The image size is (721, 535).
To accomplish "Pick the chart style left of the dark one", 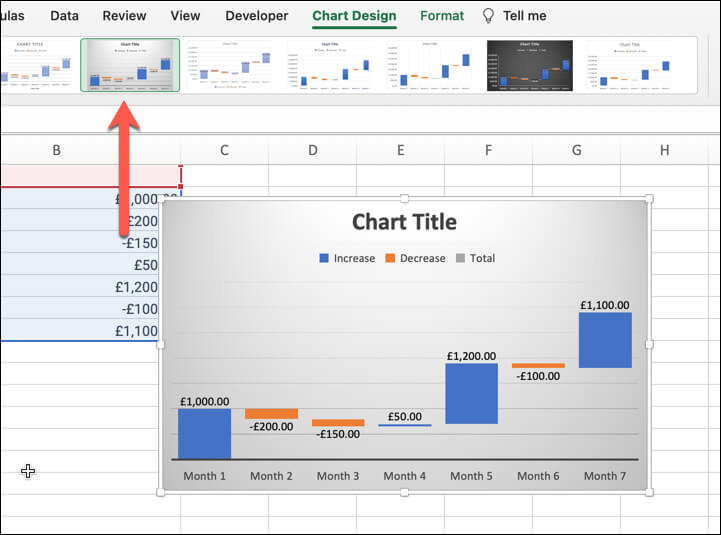I will (x=430, y=65).
